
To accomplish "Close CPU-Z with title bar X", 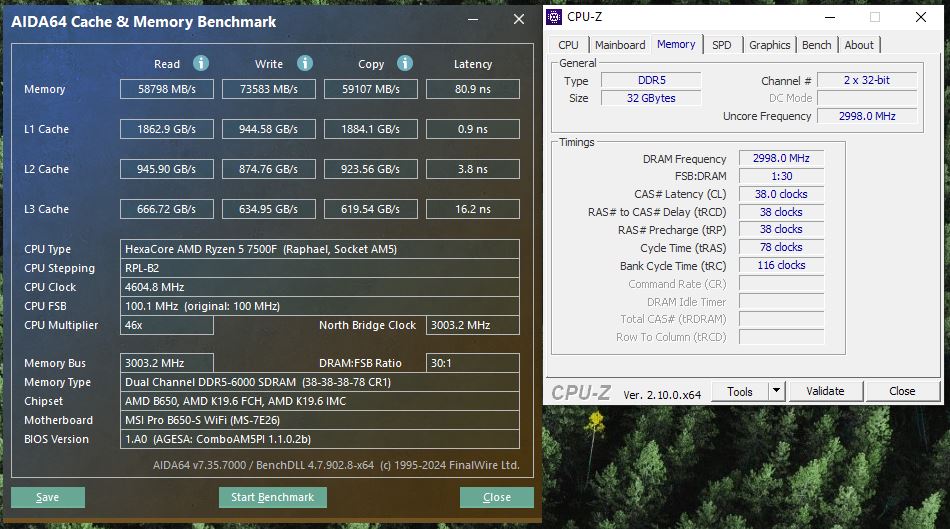I will (921, 17).
